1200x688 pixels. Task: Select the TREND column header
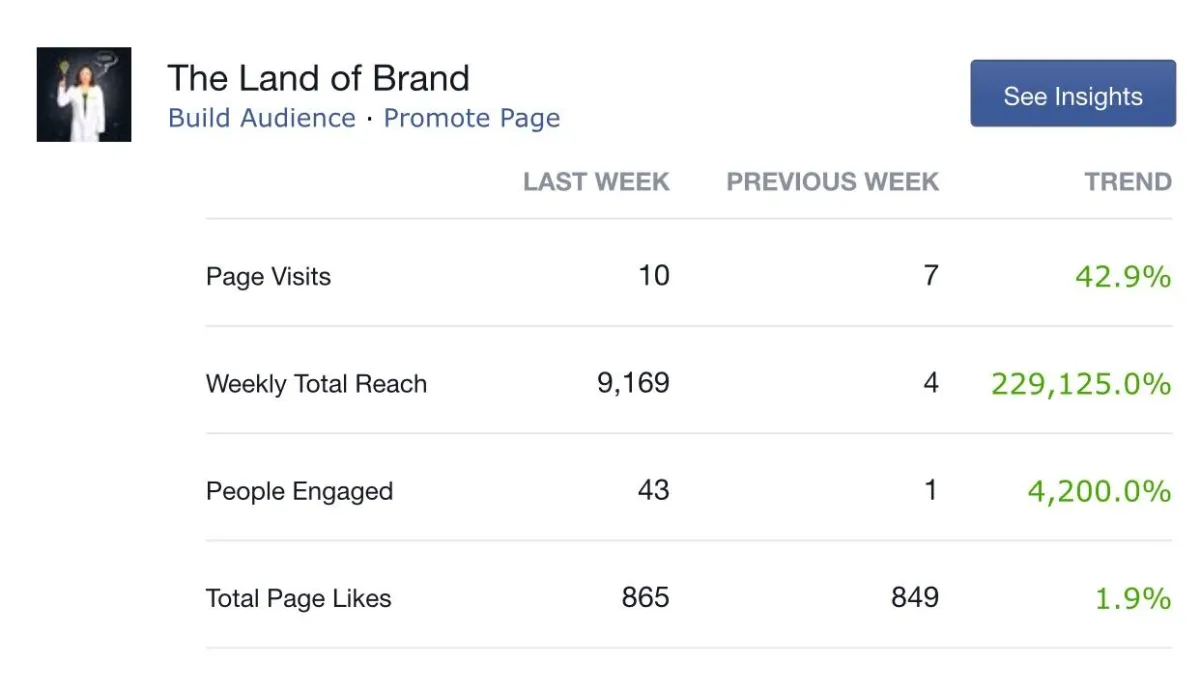tap(1128, 182)
